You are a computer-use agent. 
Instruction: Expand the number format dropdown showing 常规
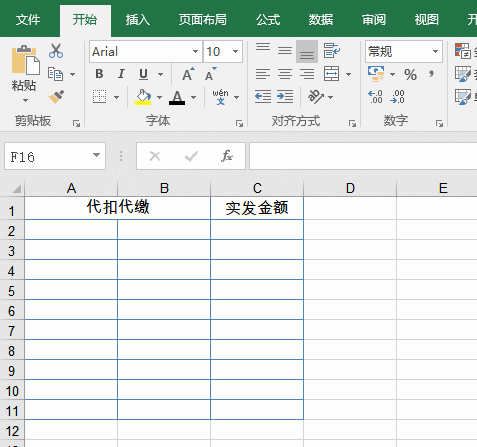click(x=435, y=51)
